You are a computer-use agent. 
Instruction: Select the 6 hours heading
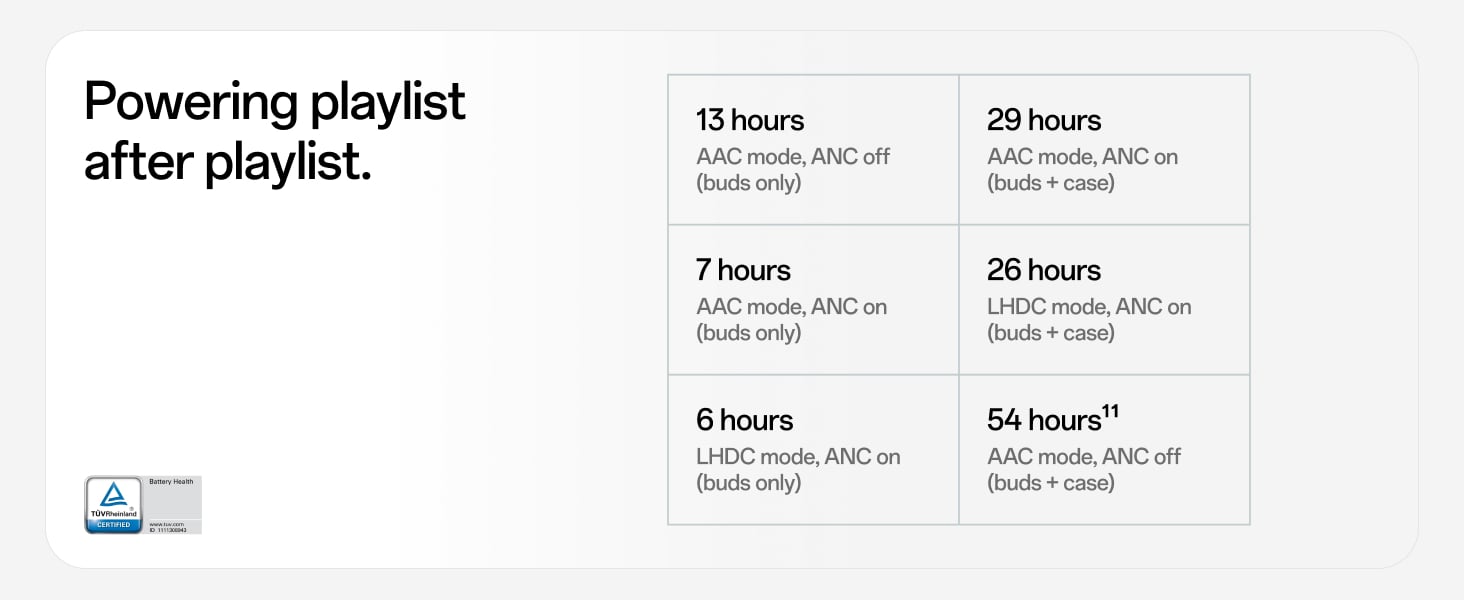tap(744, 421)
